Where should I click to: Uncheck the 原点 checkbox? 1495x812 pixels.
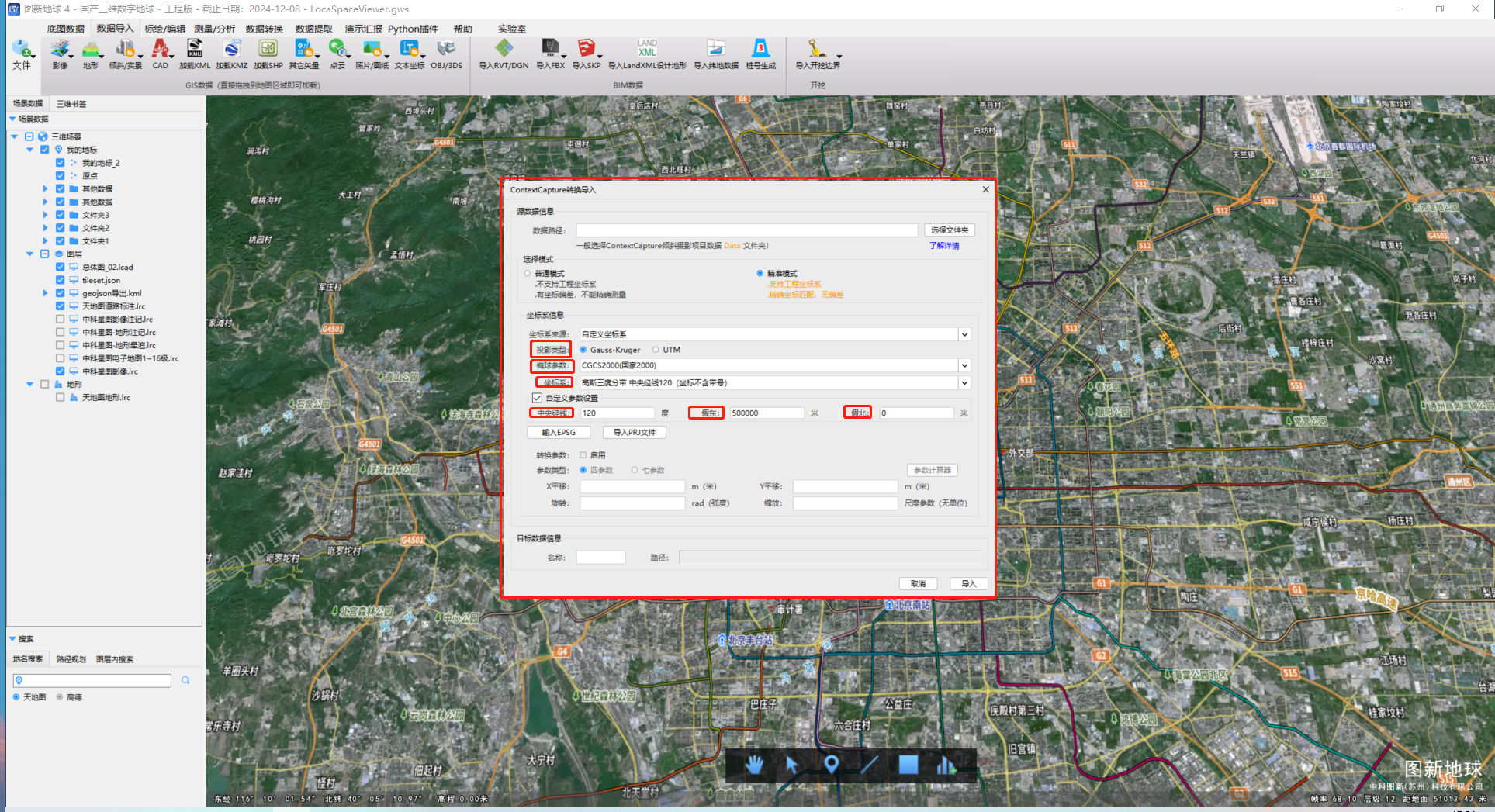click(60, 176)
